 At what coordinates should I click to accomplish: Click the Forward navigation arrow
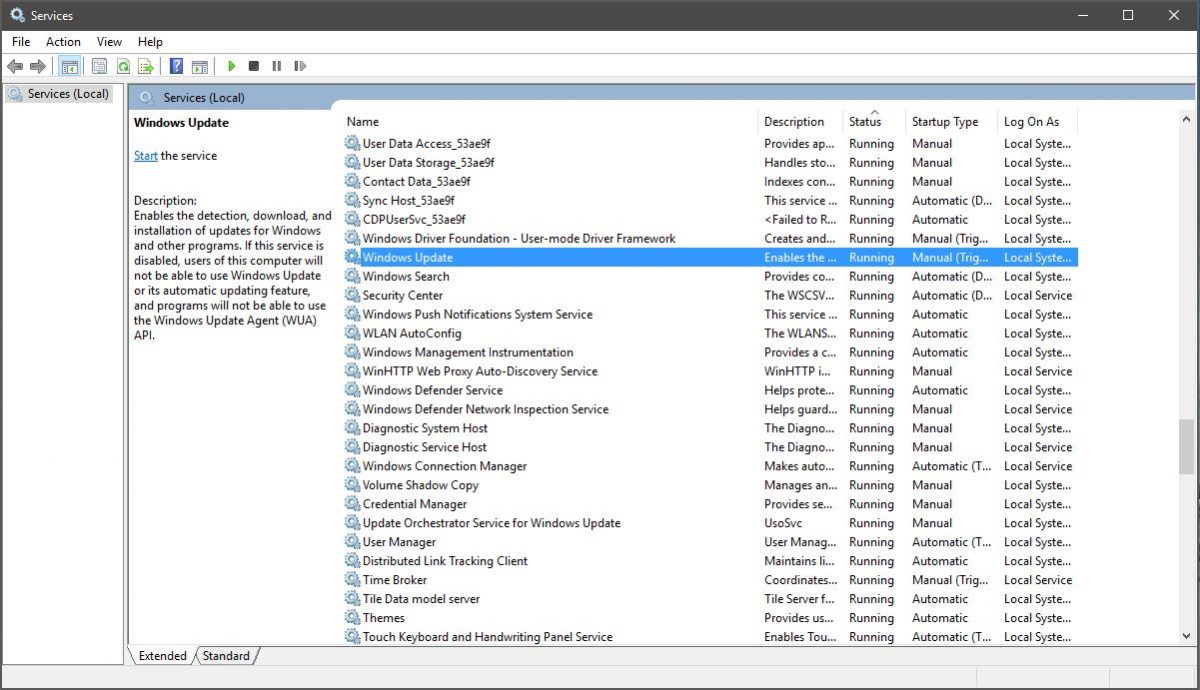click(38, 66)
